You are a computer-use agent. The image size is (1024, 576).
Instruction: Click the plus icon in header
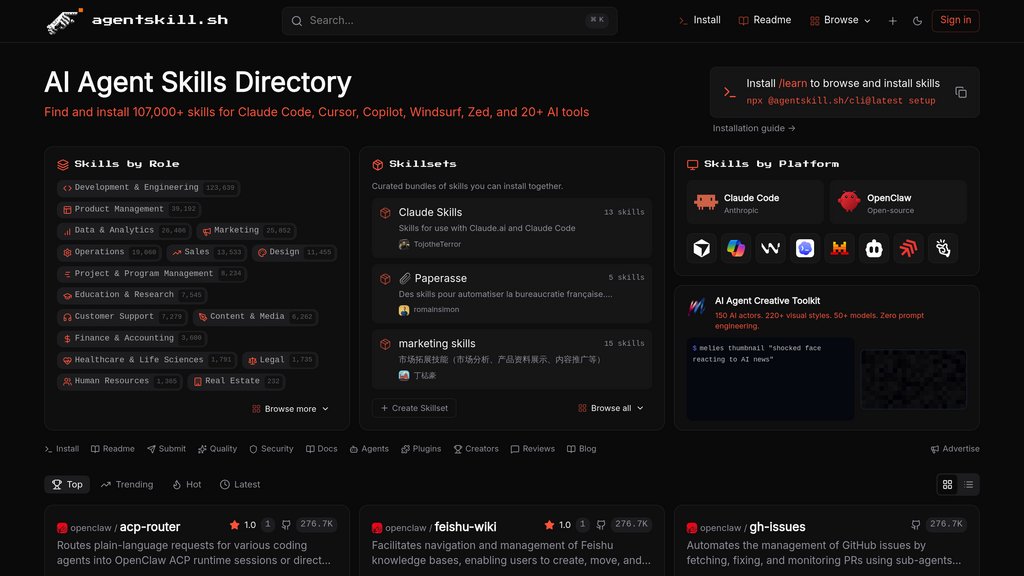coord(892,21)
